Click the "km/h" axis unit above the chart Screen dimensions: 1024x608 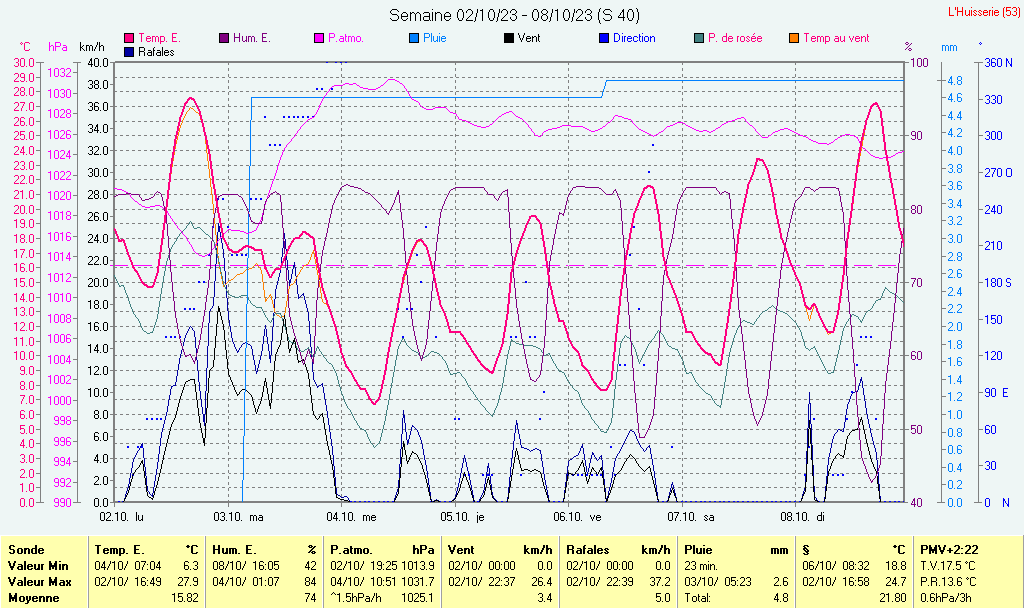91,47
